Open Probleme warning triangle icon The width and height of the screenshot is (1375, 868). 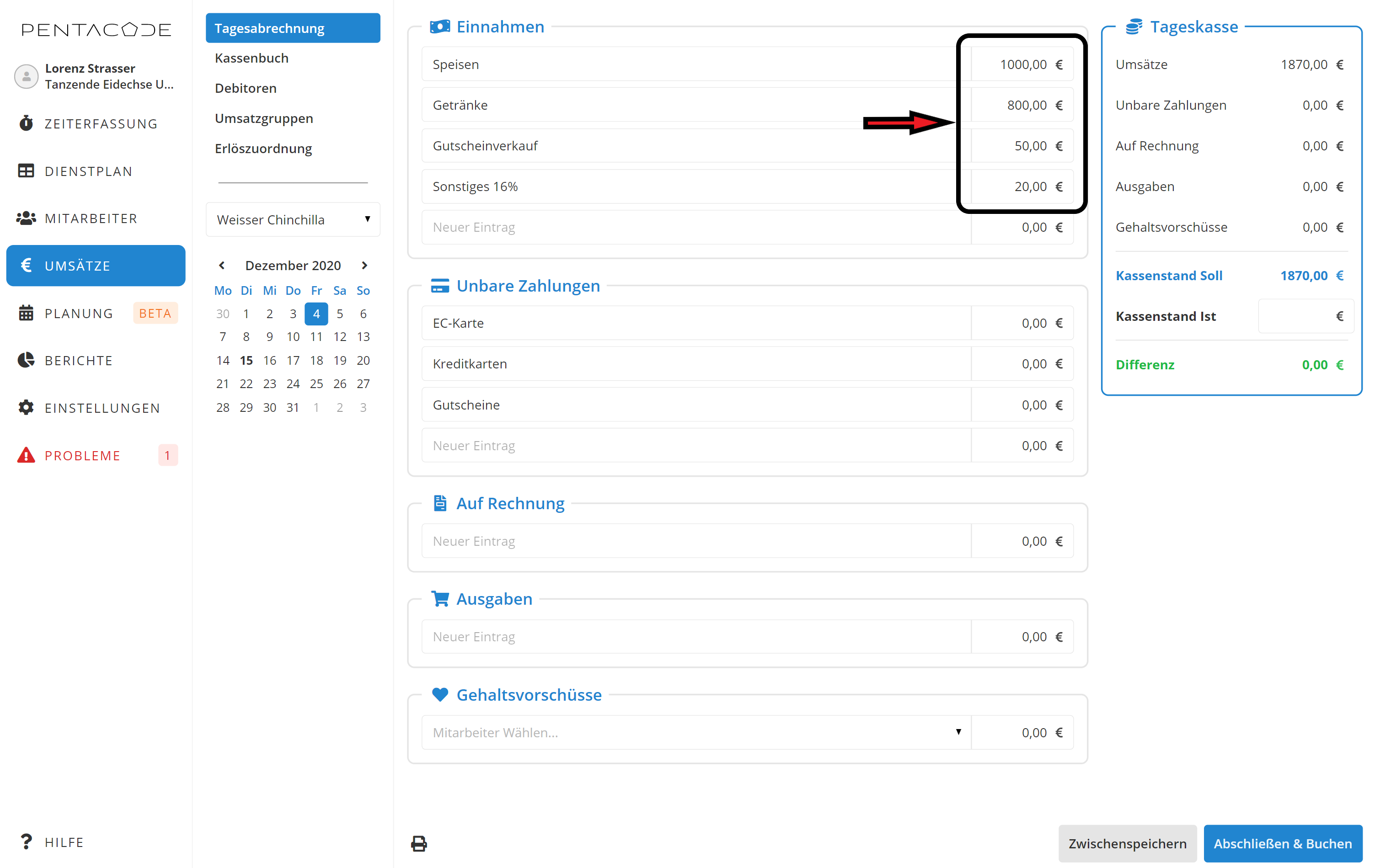pos(26,455)
